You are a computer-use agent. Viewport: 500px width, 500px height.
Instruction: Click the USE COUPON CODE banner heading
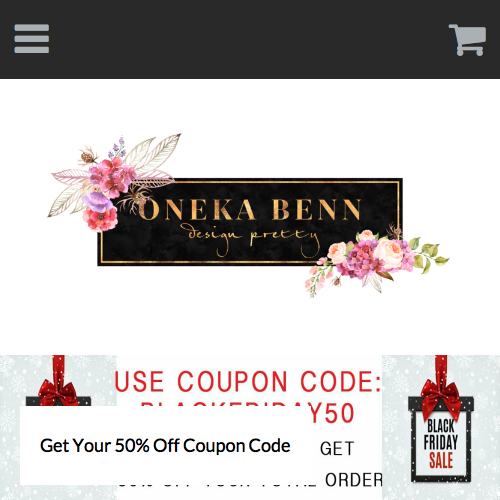248,381
